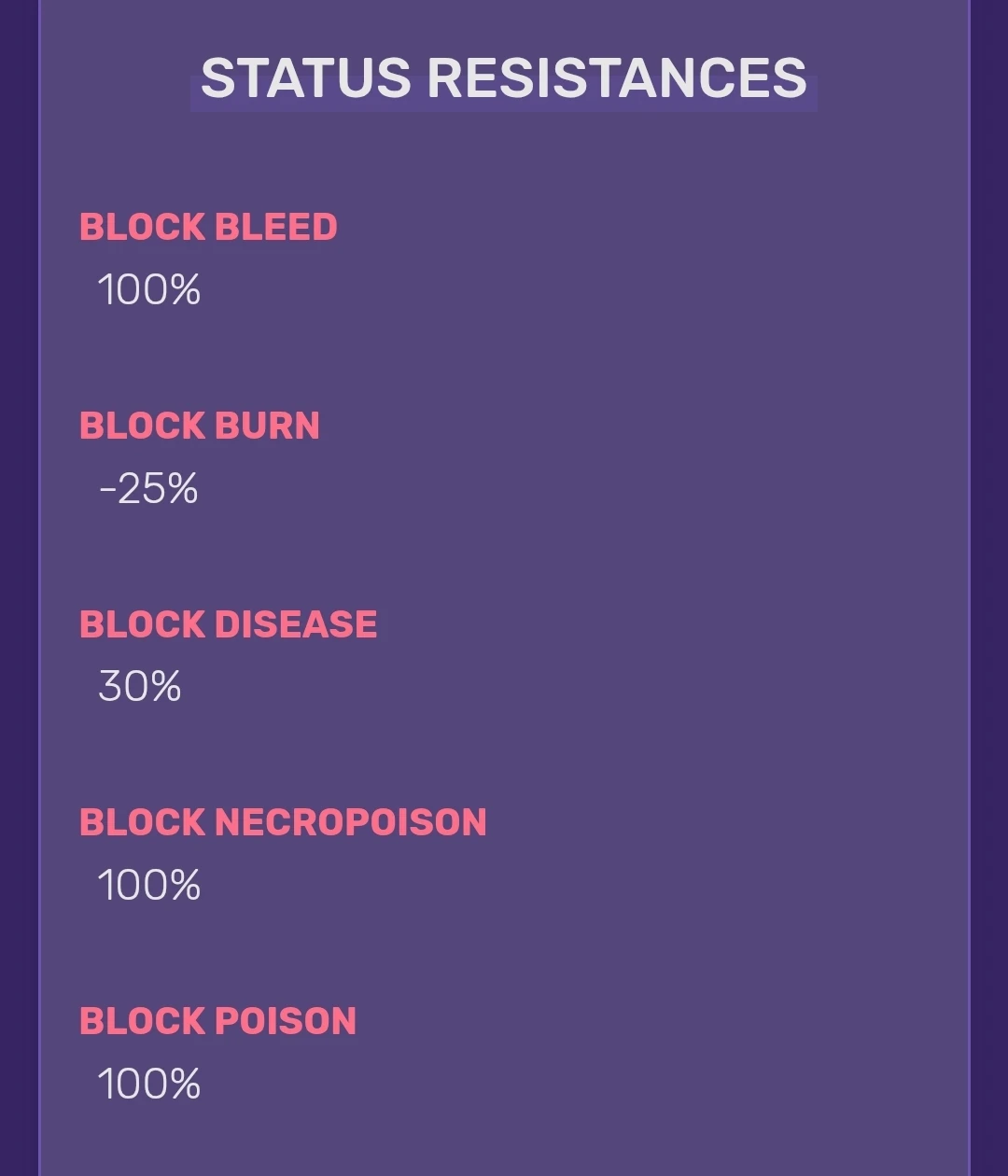1008x1176 pixels.
Task: Select the BLOCK NECROPOISON label
Action: 283,822
